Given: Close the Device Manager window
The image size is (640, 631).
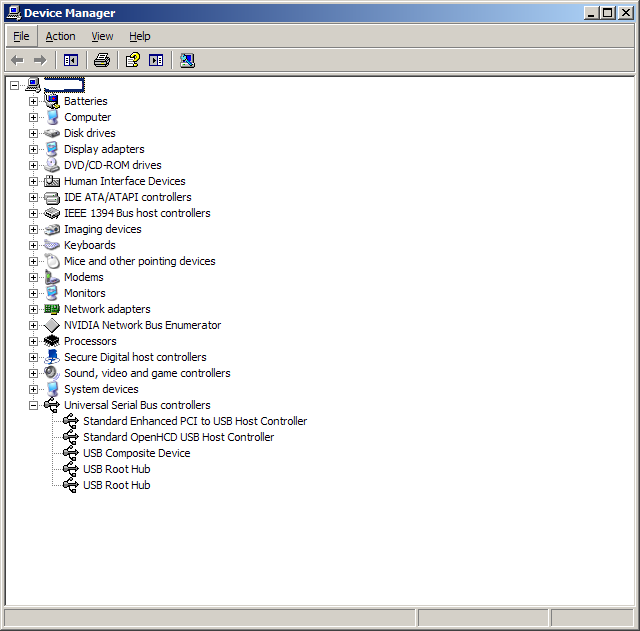Looking at the screenshot, I should point(626,13).
